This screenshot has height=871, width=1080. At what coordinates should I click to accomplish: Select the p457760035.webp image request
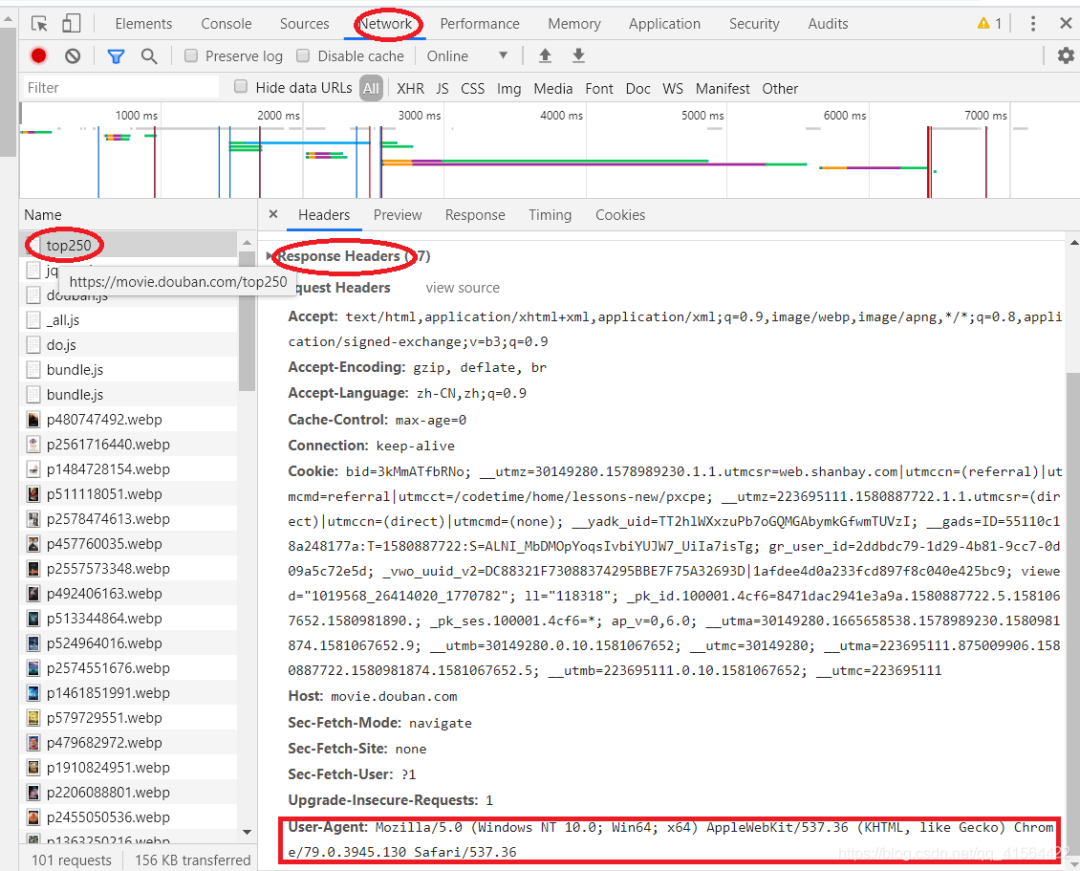pyautogui.click(x=128, y=543)
